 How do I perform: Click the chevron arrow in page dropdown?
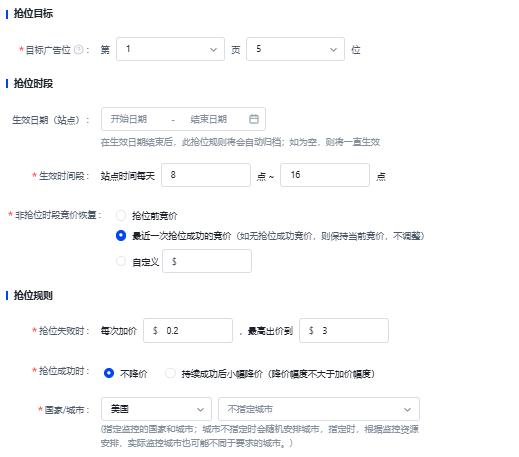[x=213, y=50]
